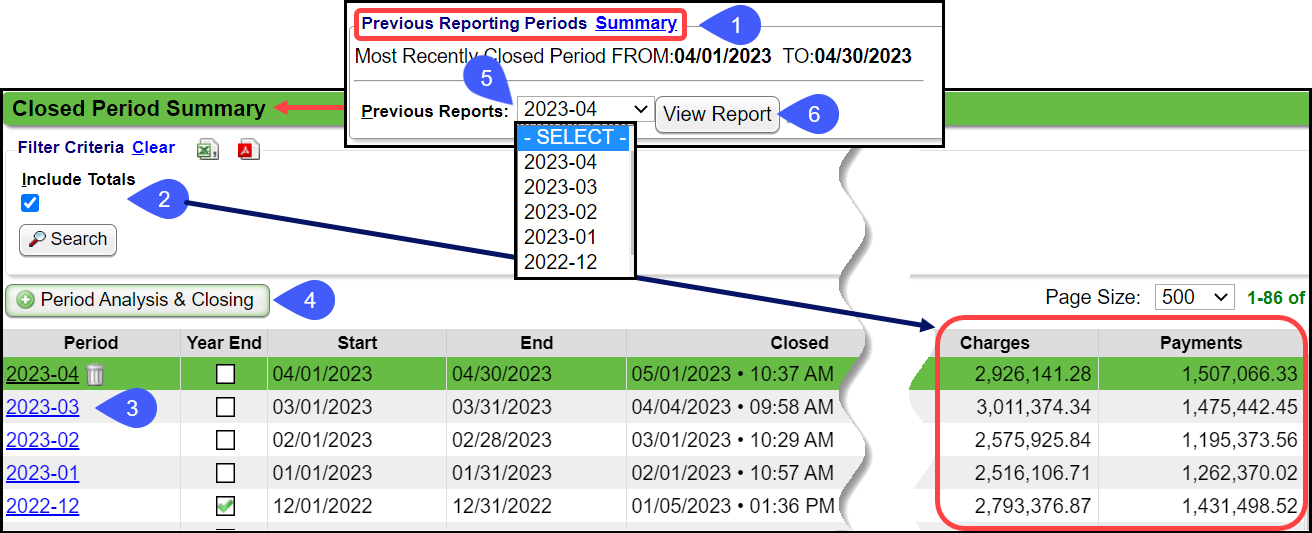Export the summary as PDF
This screenshot has height=533, width=1312.
pyautogui.click(x=248, y=149)
